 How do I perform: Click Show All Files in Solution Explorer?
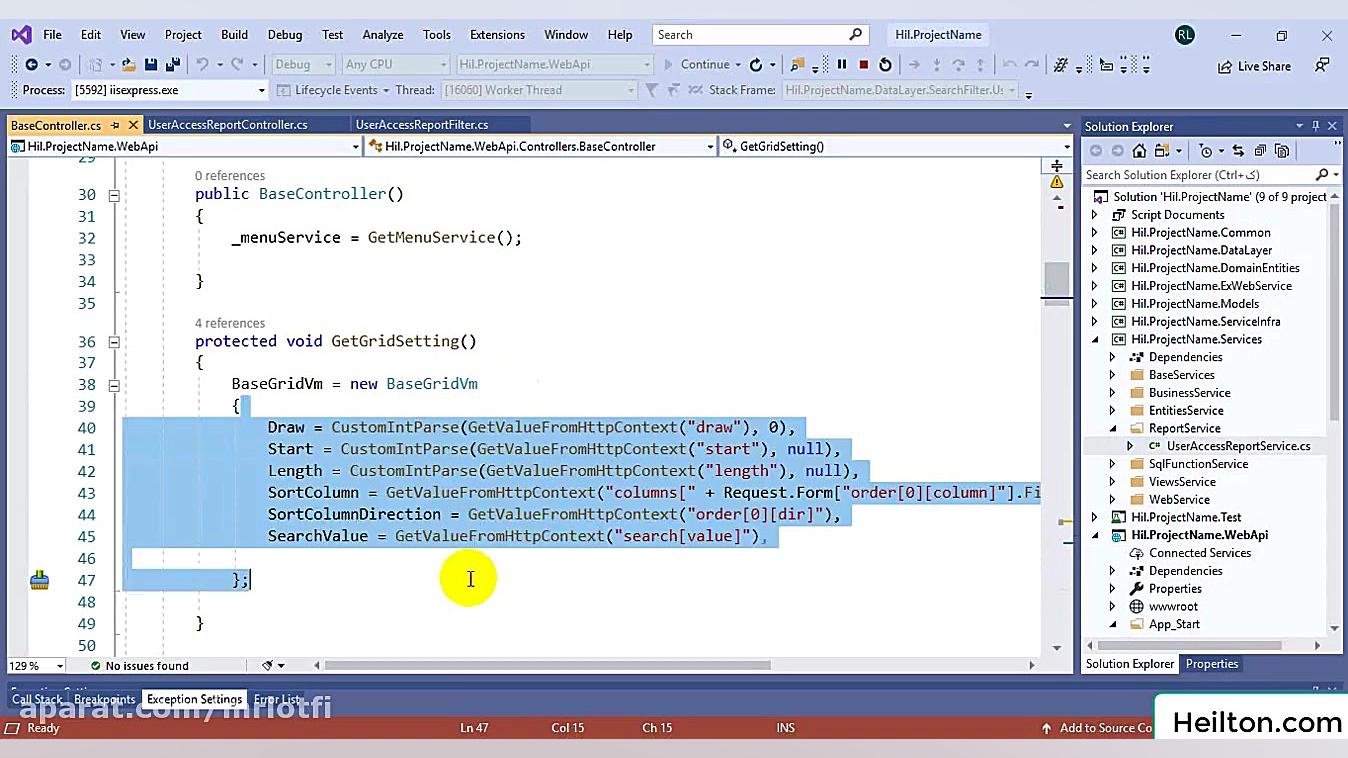1280,151
